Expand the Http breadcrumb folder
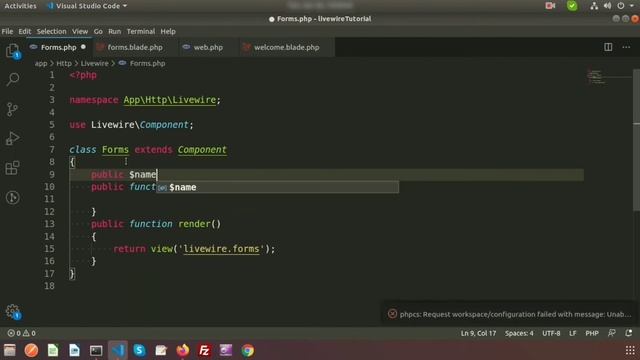Screen dimensions: 640x360 pyautogui.click(x=64, y=63)
